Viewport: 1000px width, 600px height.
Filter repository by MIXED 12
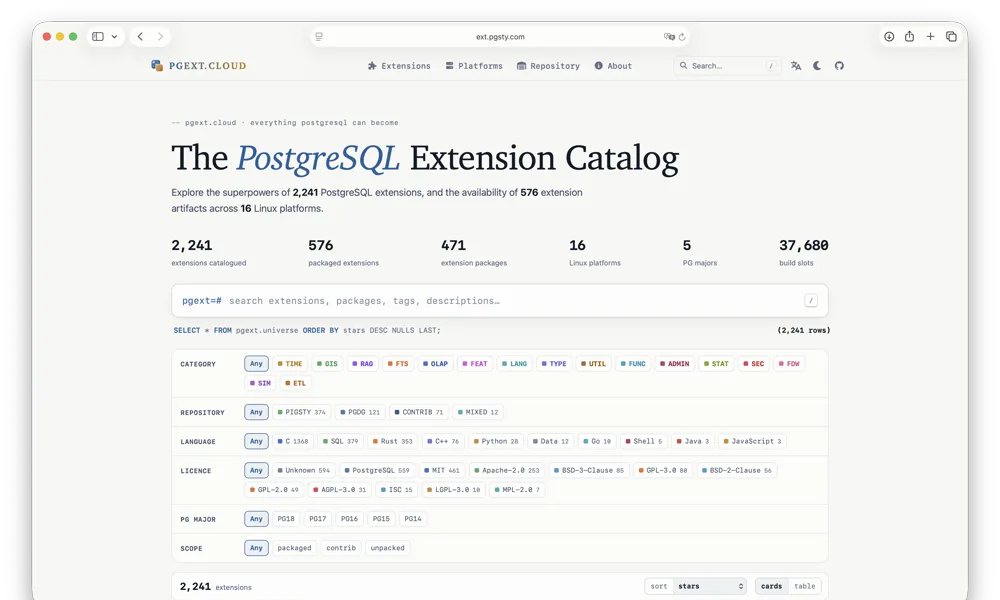click(x=478, y=412)
